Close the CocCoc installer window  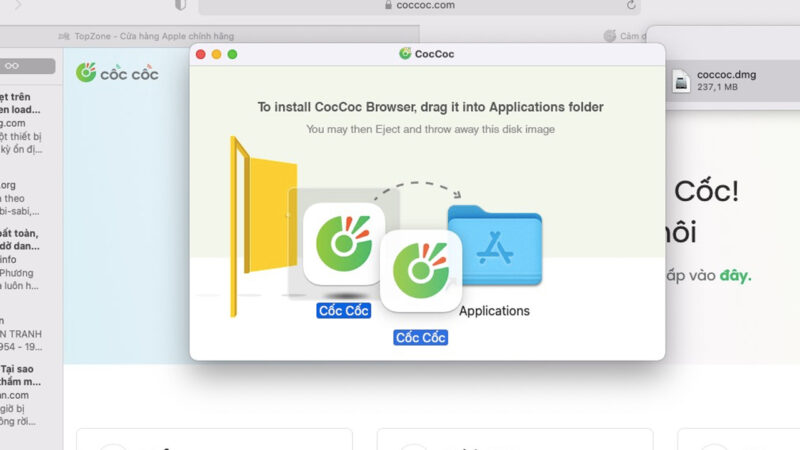[200, 54]
